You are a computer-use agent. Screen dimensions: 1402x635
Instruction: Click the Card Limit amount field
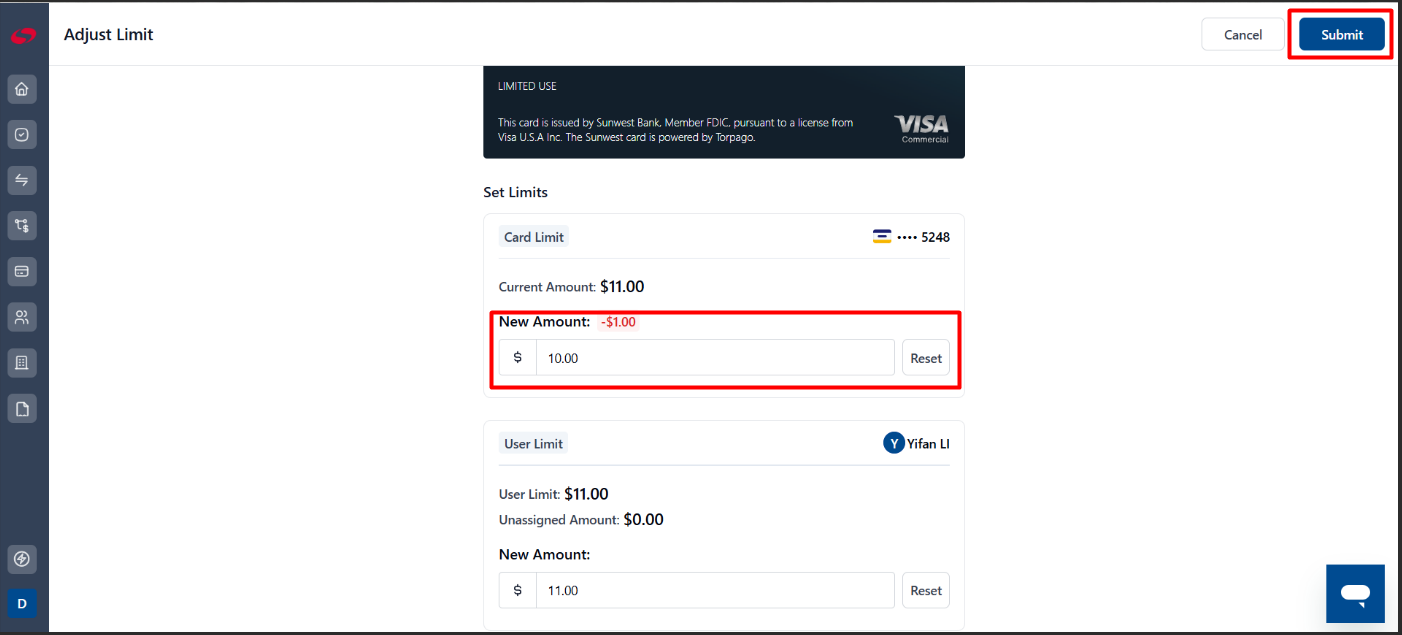coord(715,358)
